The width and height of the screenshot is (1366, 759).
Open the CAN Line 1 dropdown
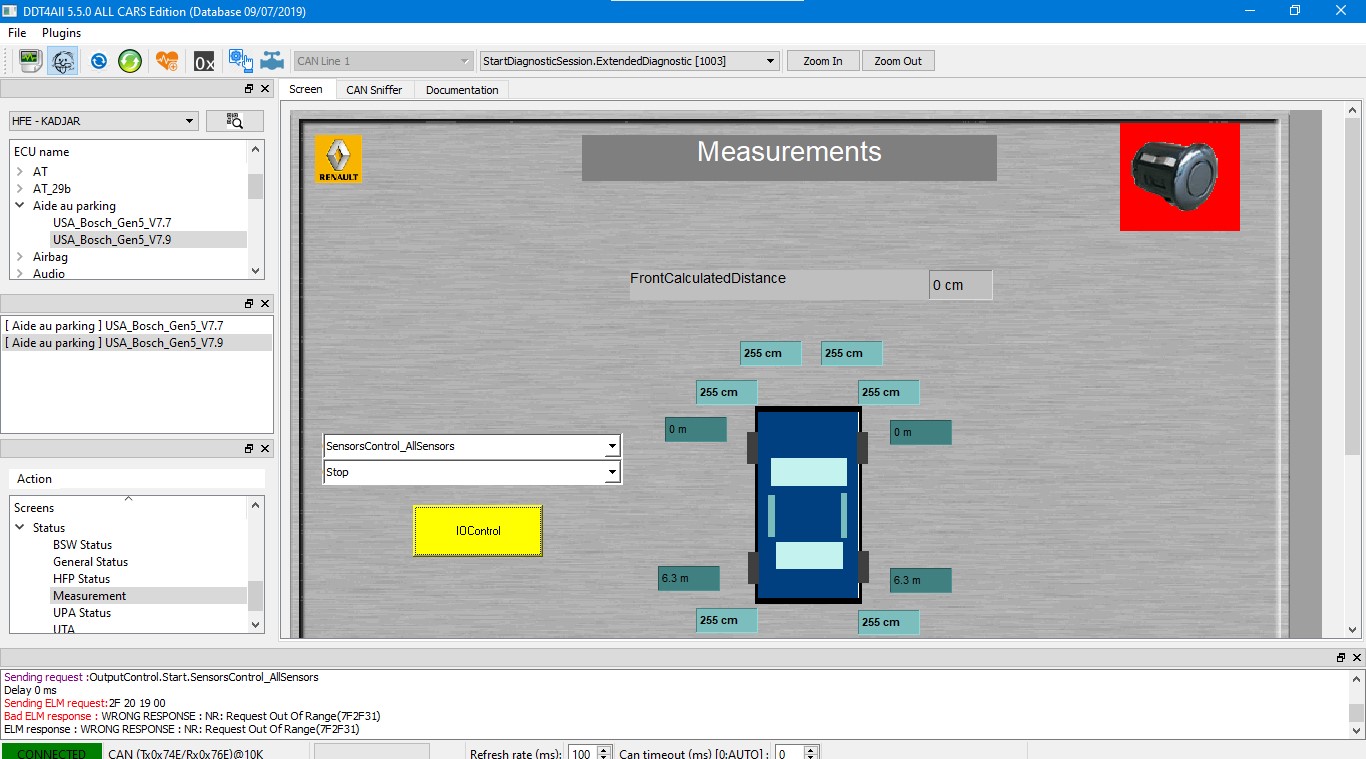383,61
